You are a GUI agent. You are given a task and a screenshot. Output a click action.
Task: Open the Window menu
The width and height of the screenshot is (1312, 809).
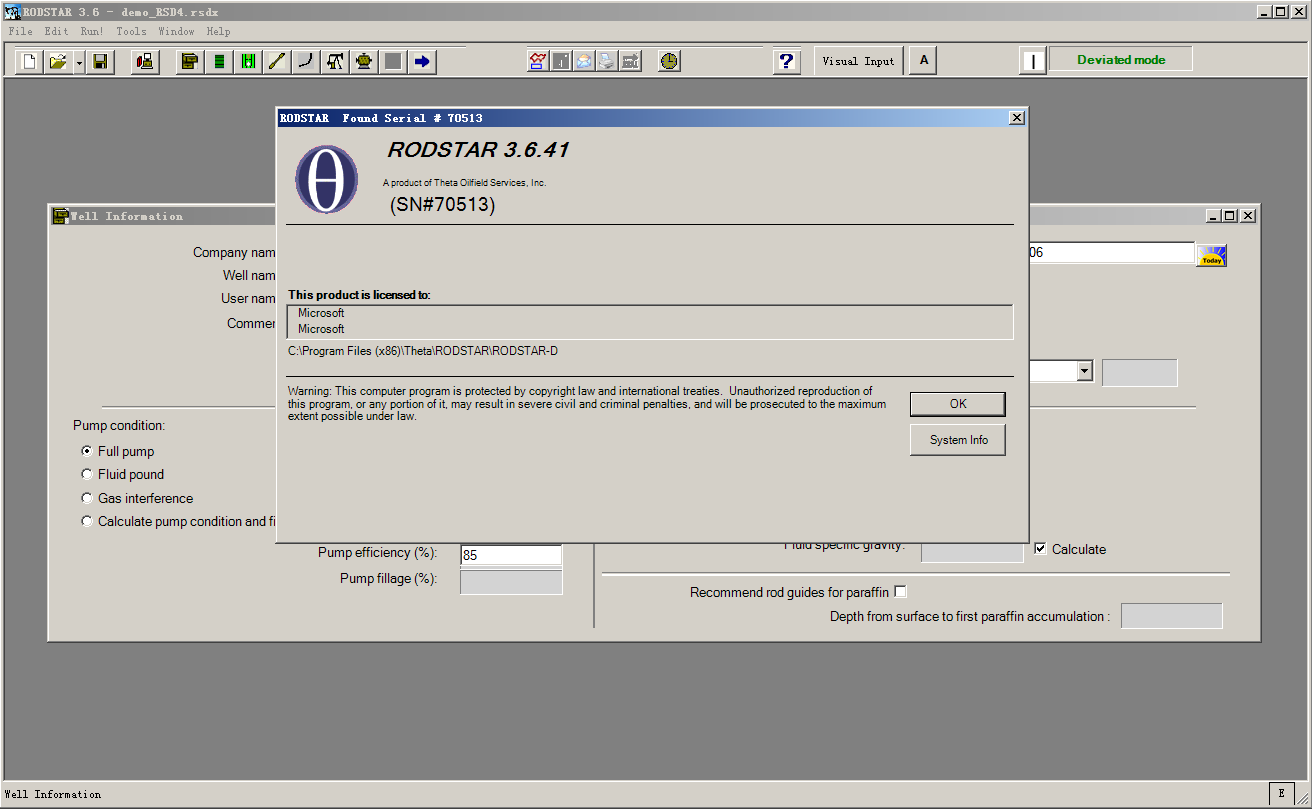177,31
